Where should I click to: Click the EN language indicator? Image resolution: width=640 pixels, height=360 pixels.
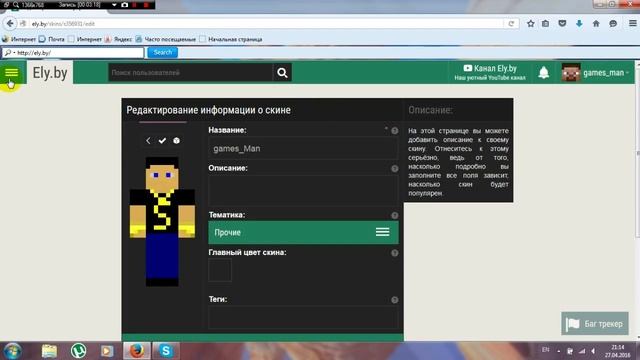pos(545,350)
